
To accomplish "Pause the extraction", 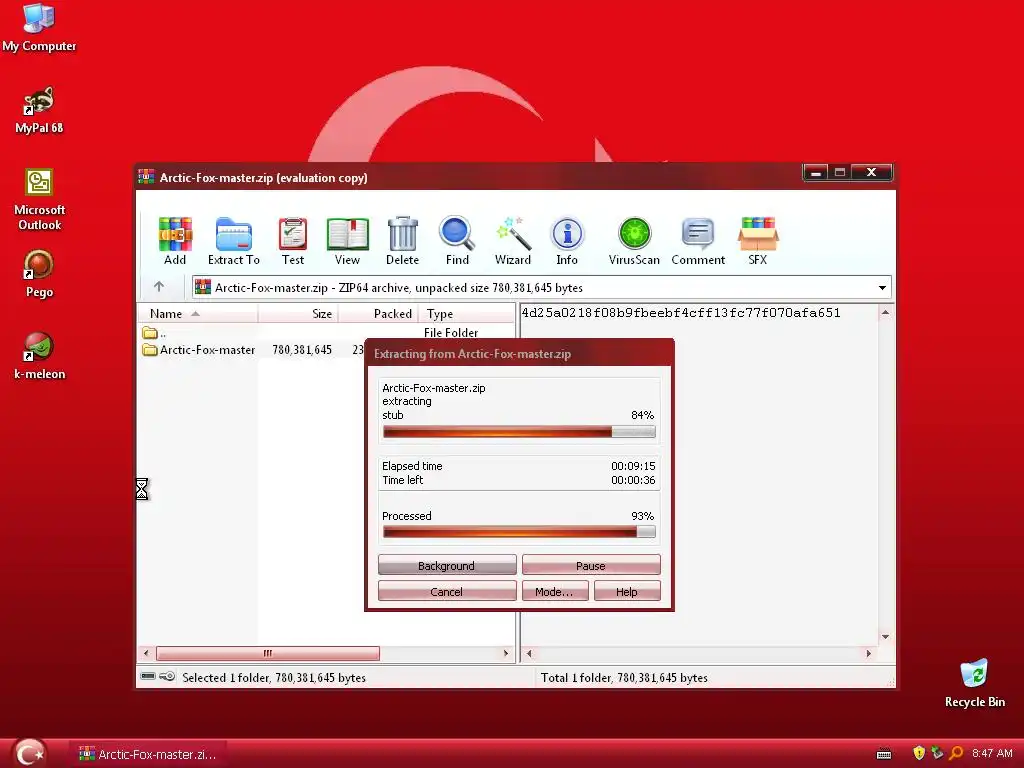I will (x=591, y=566).
